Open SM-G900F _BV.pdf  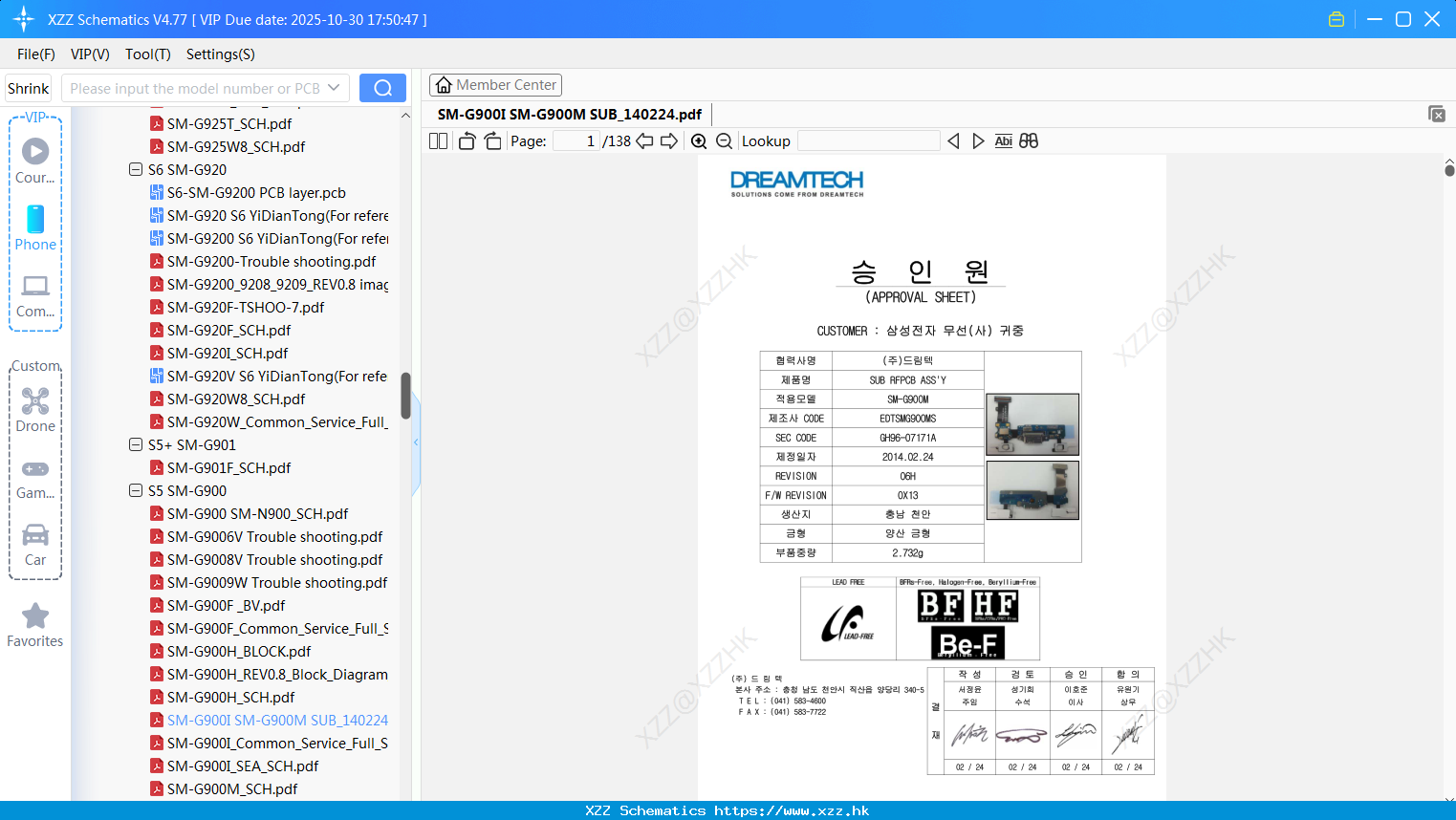tap(226, 605)
